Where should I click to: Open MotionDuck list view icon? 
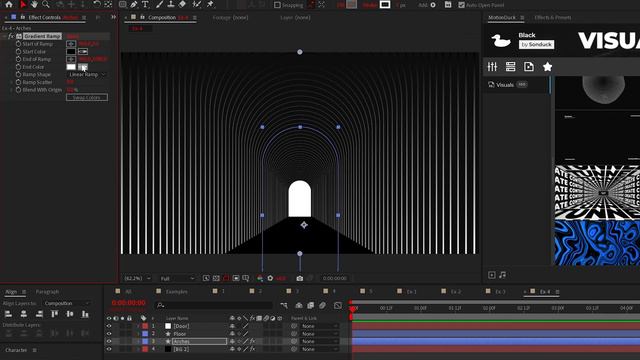tap(510, 67)
